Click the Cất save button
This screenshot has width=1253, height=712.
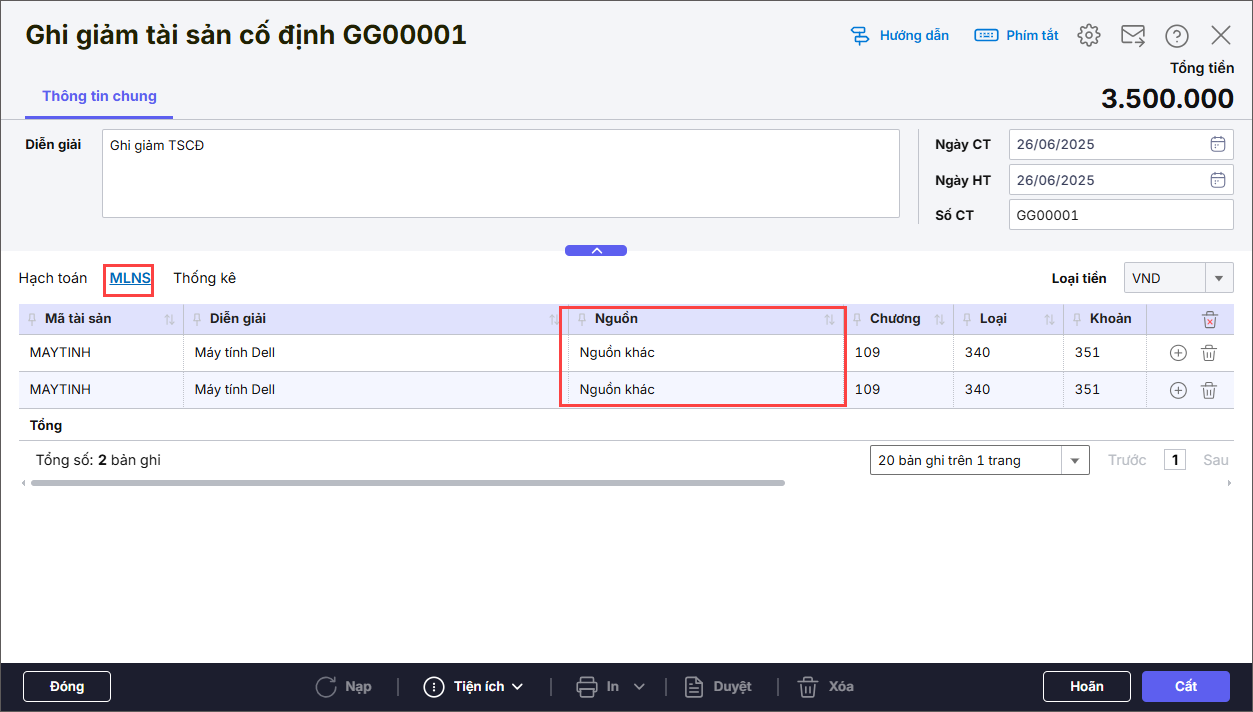coord(1185,686)
